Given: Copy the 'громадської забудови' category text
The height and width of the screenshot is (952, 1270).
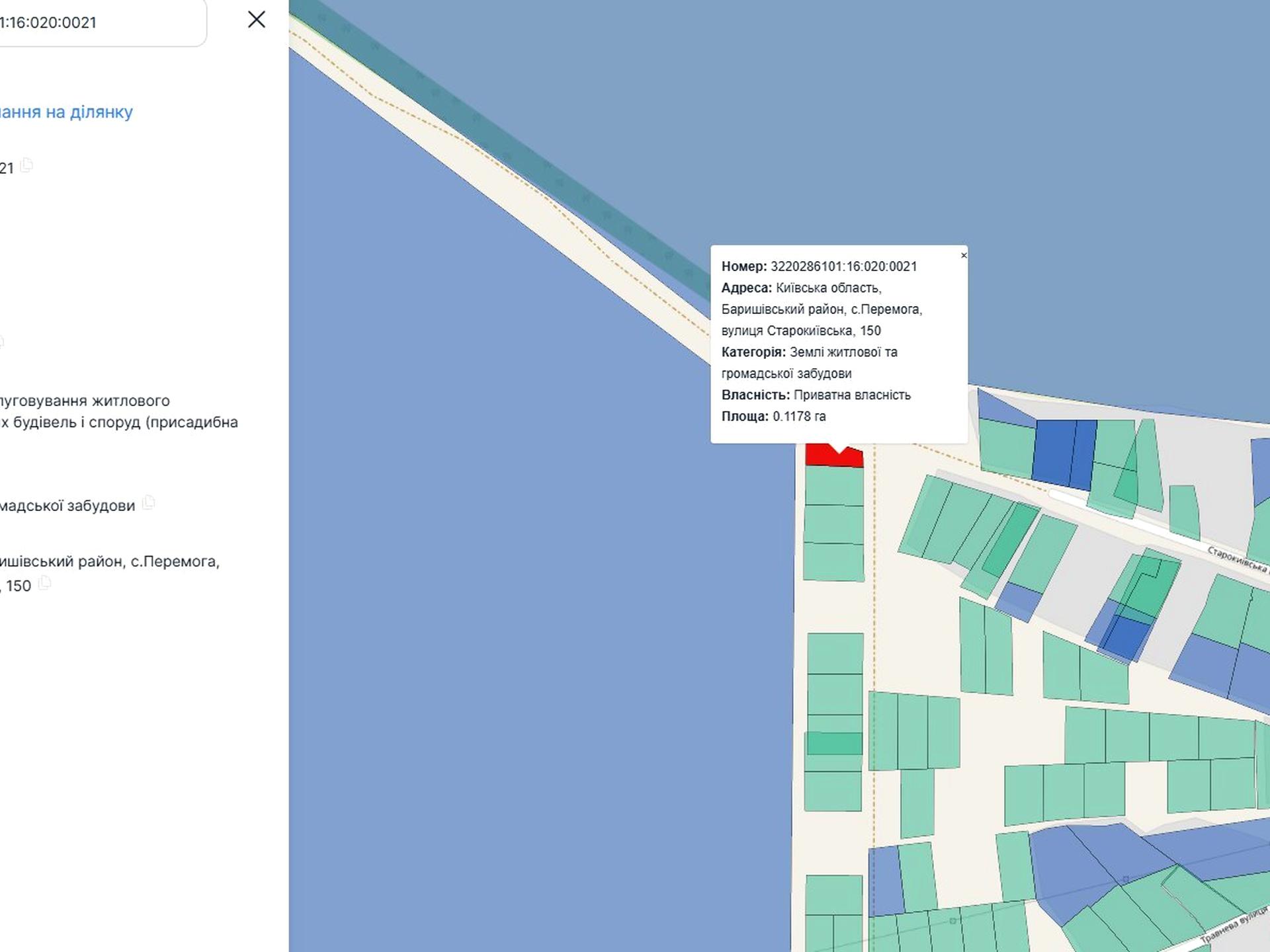Looking at the screenshot, I should [x=149, y=503].
